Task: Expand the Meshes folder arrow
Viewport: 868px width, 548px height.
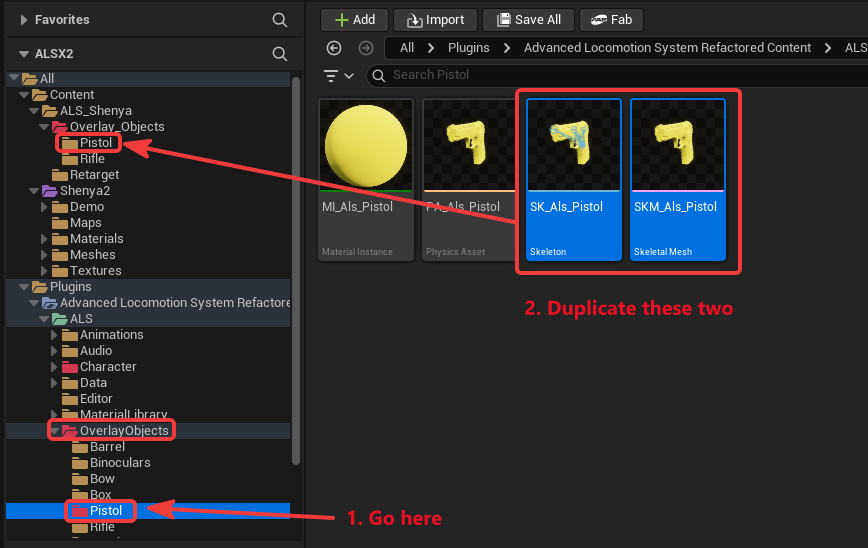Action: [44, 255]
